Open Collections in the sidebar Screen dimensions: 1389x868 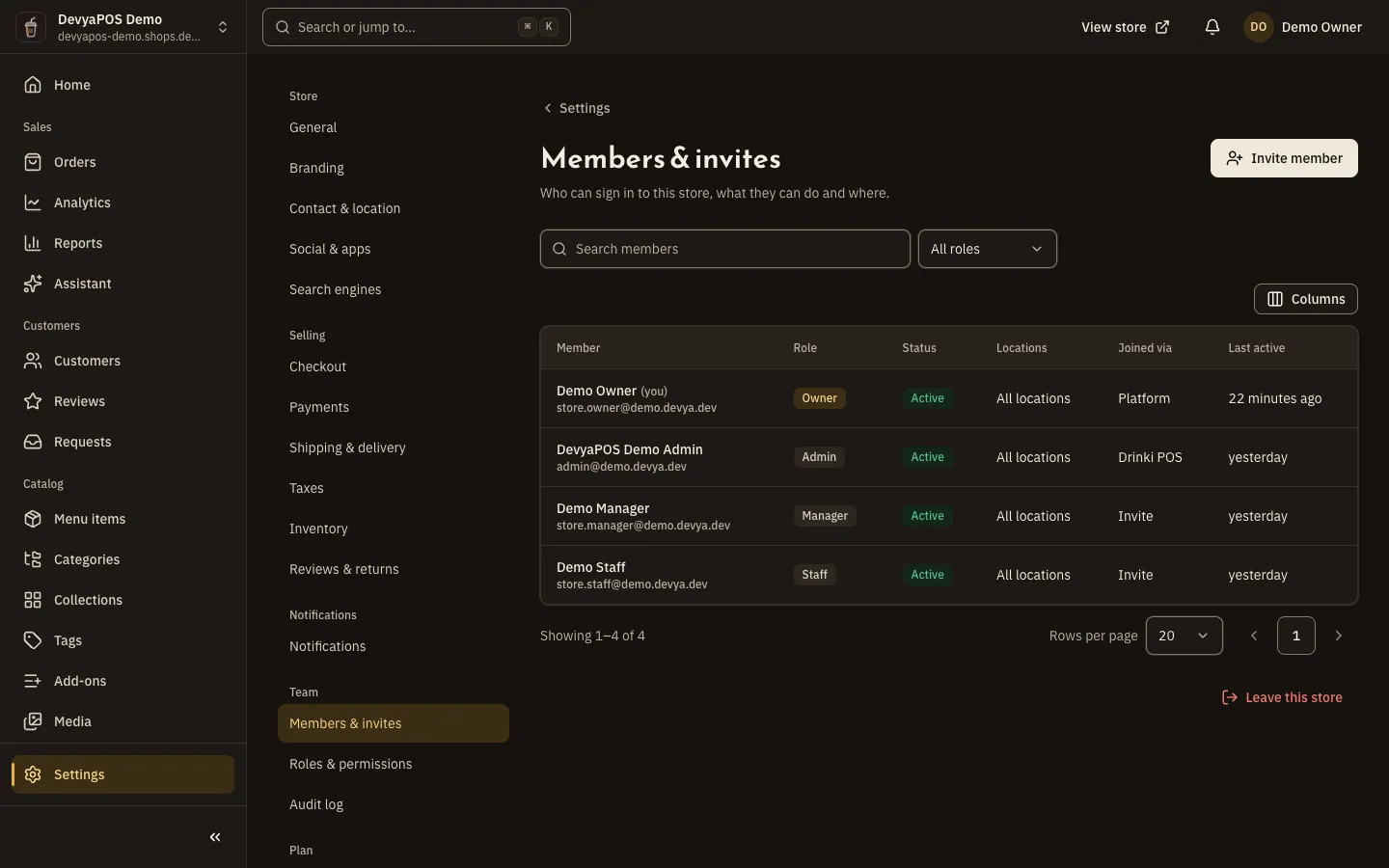coord(123,600)
